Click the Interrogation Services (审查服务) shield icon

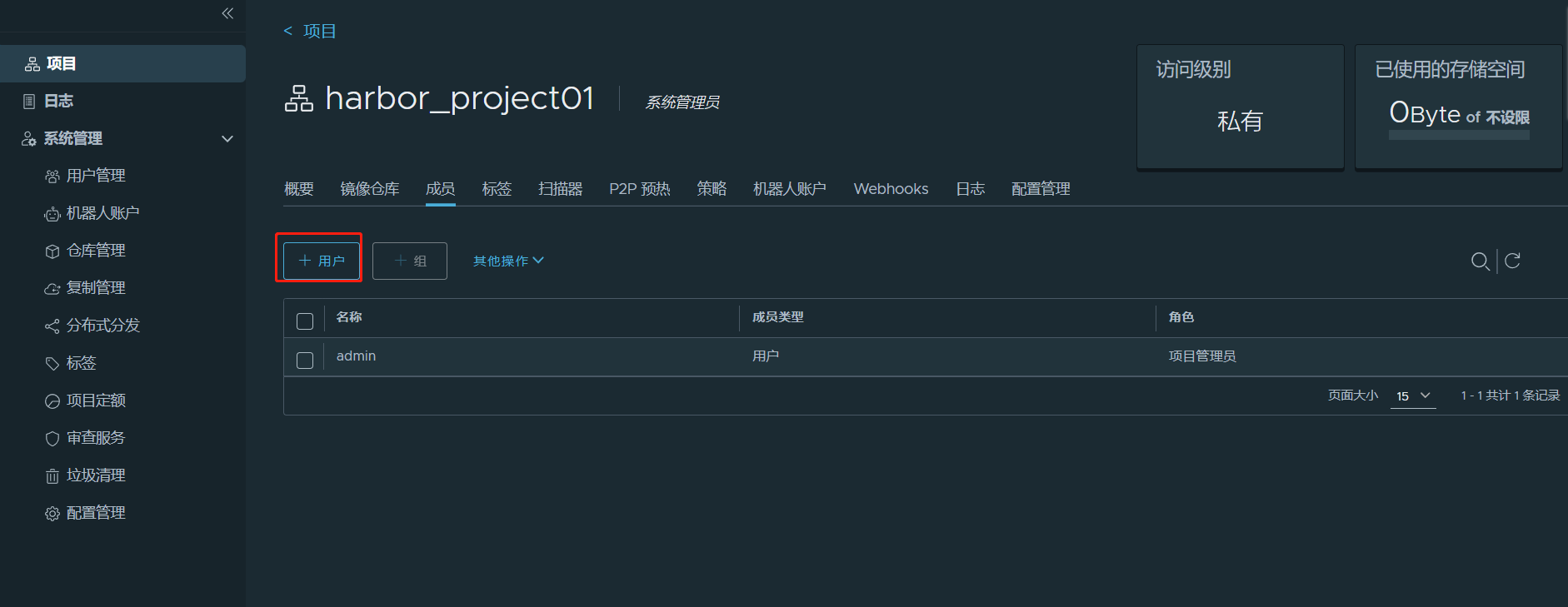click(52, 439)
